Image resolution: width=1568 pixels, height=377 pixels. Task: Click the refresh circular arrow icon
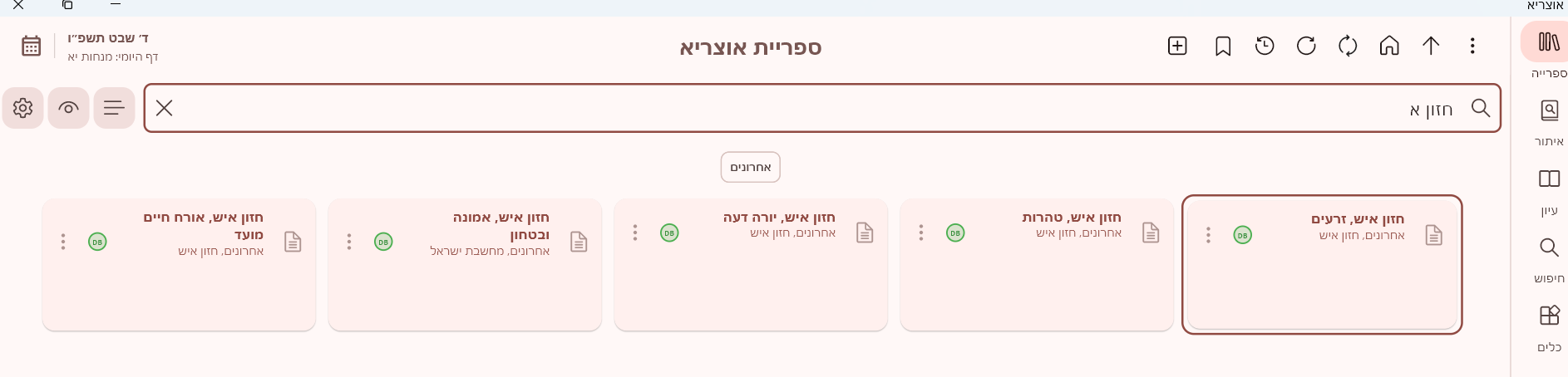tap(1306, 46)
